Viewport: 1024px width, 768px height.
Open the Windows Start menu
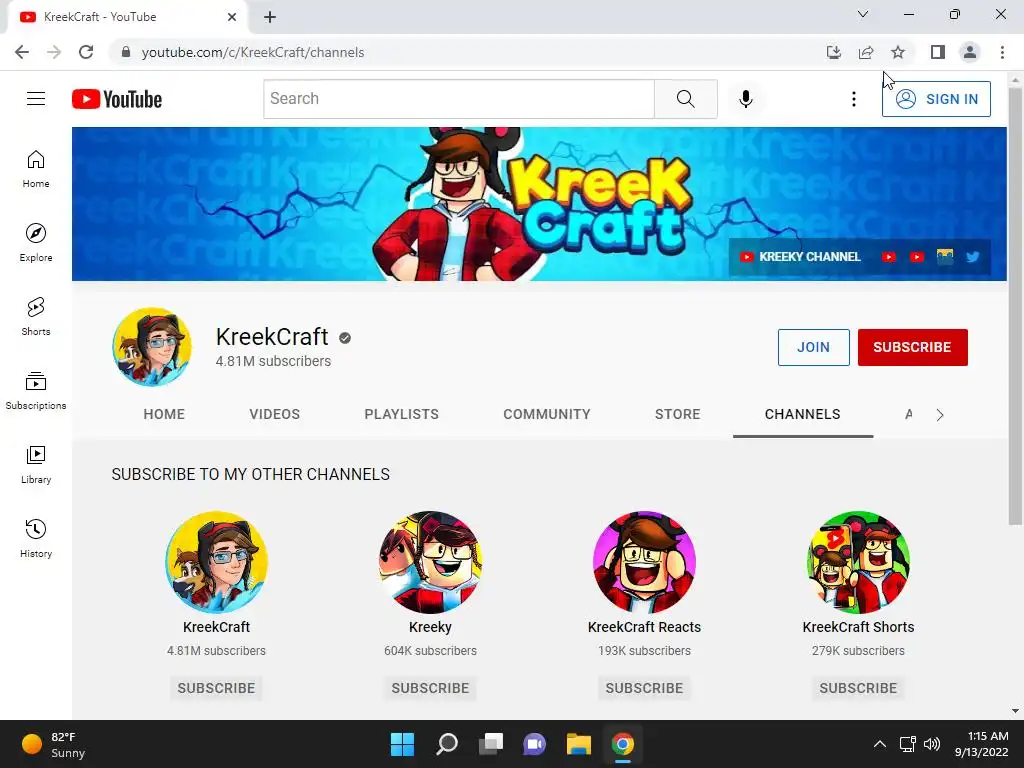click(402, 744)
